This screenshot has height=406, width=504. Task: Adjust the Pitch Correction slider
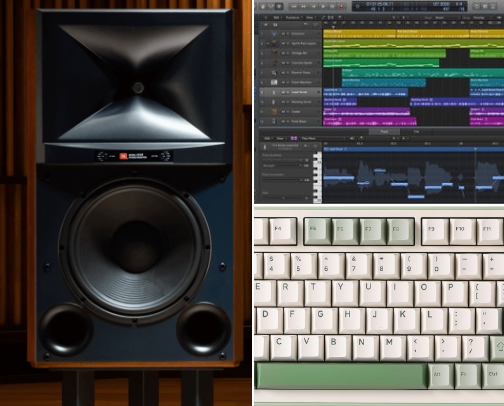click(283, 179)
